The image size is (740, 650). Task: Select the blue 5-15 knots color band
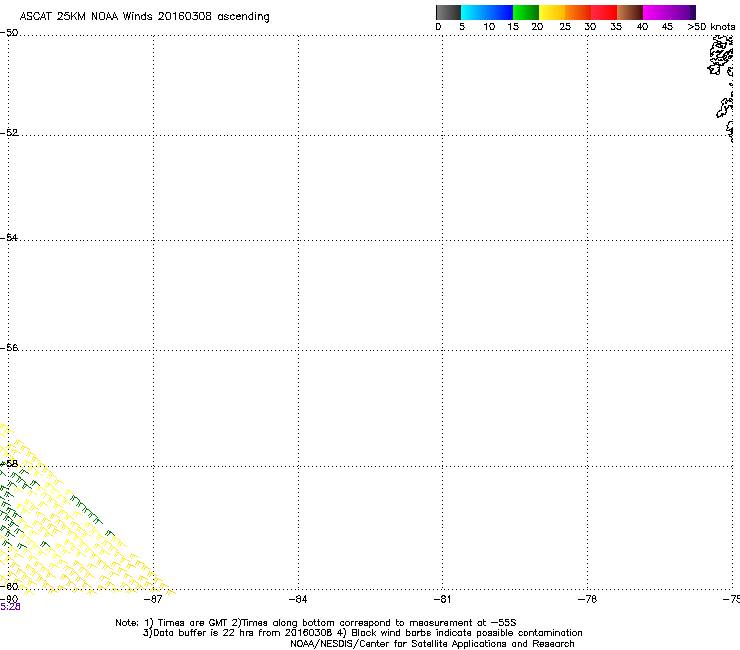487,12
